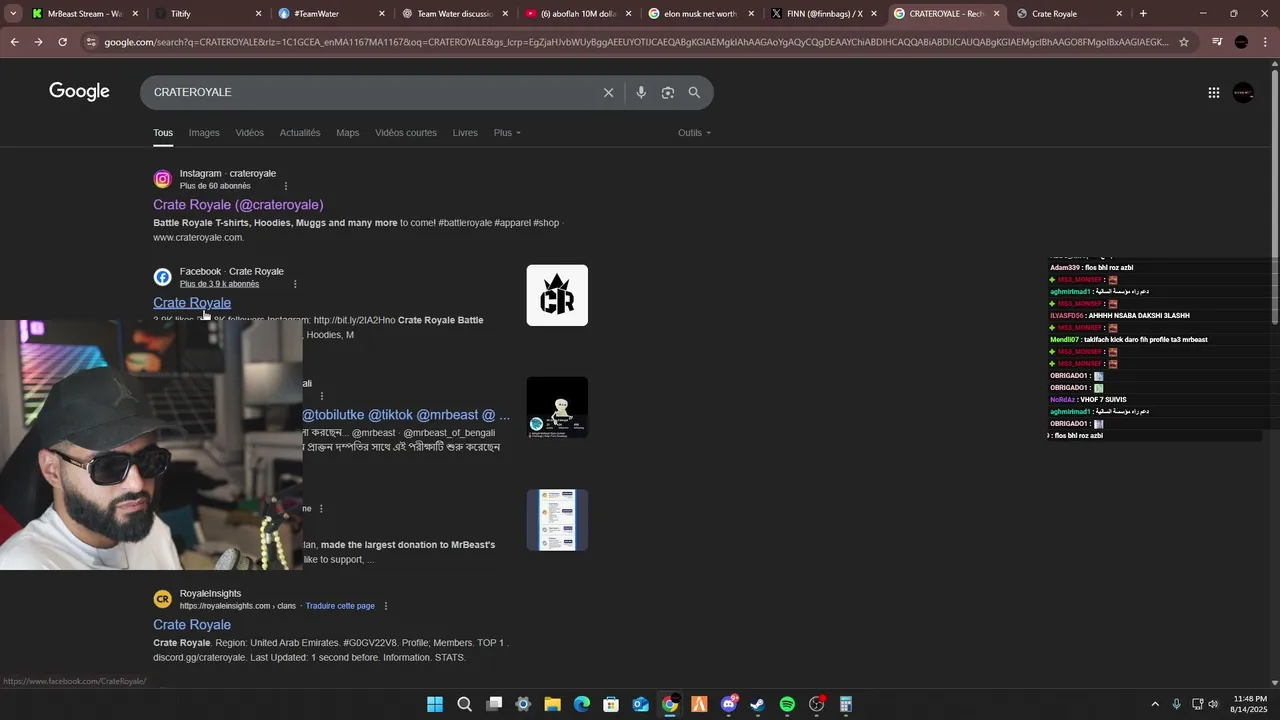Switch to the elon musk net worth tab
Image resolution: width=1280 pixels, height=720 pixels.
pos(700,14)
